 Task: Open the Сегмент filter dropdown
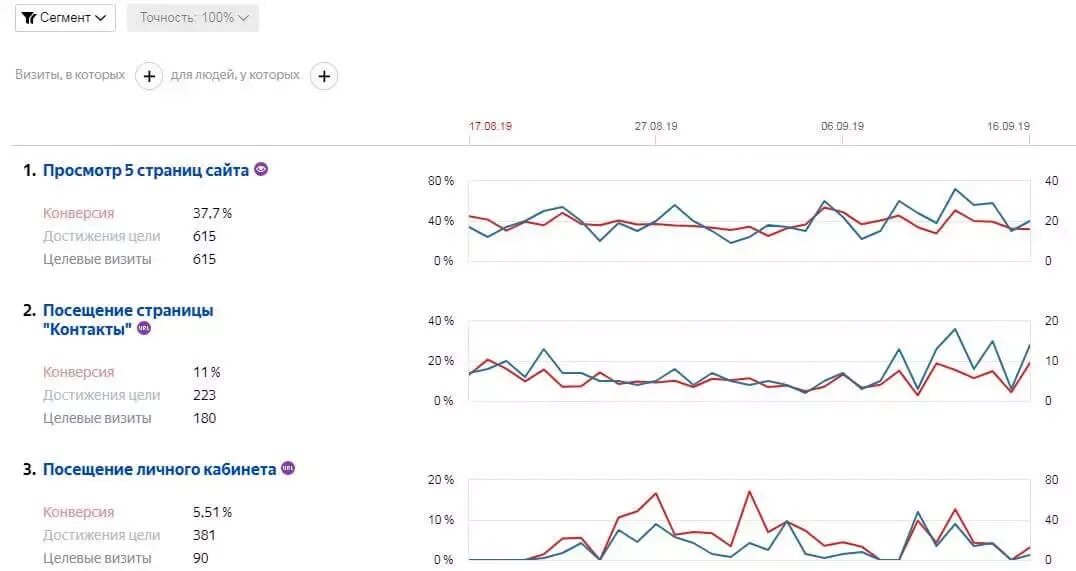pos(65,18)
